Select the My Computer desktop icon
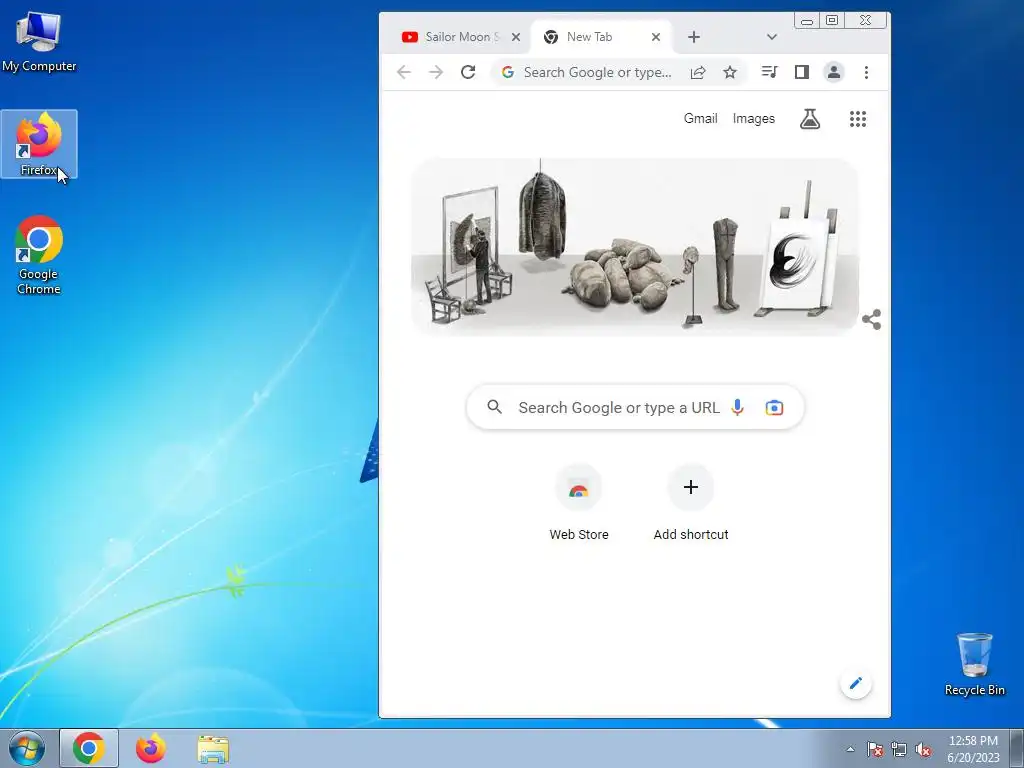This screenshot has height=768, width=1024. 39,40
